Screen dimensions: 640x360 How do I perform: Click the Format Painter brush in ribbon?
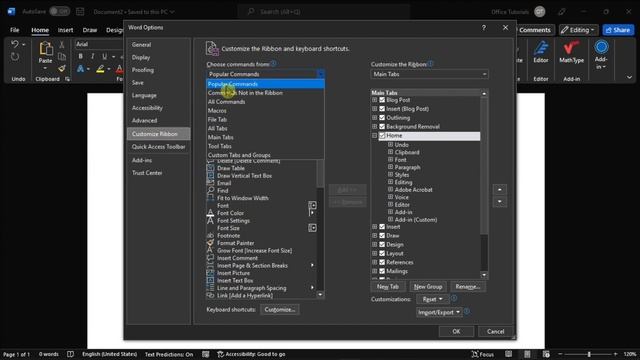click(62, 69)
